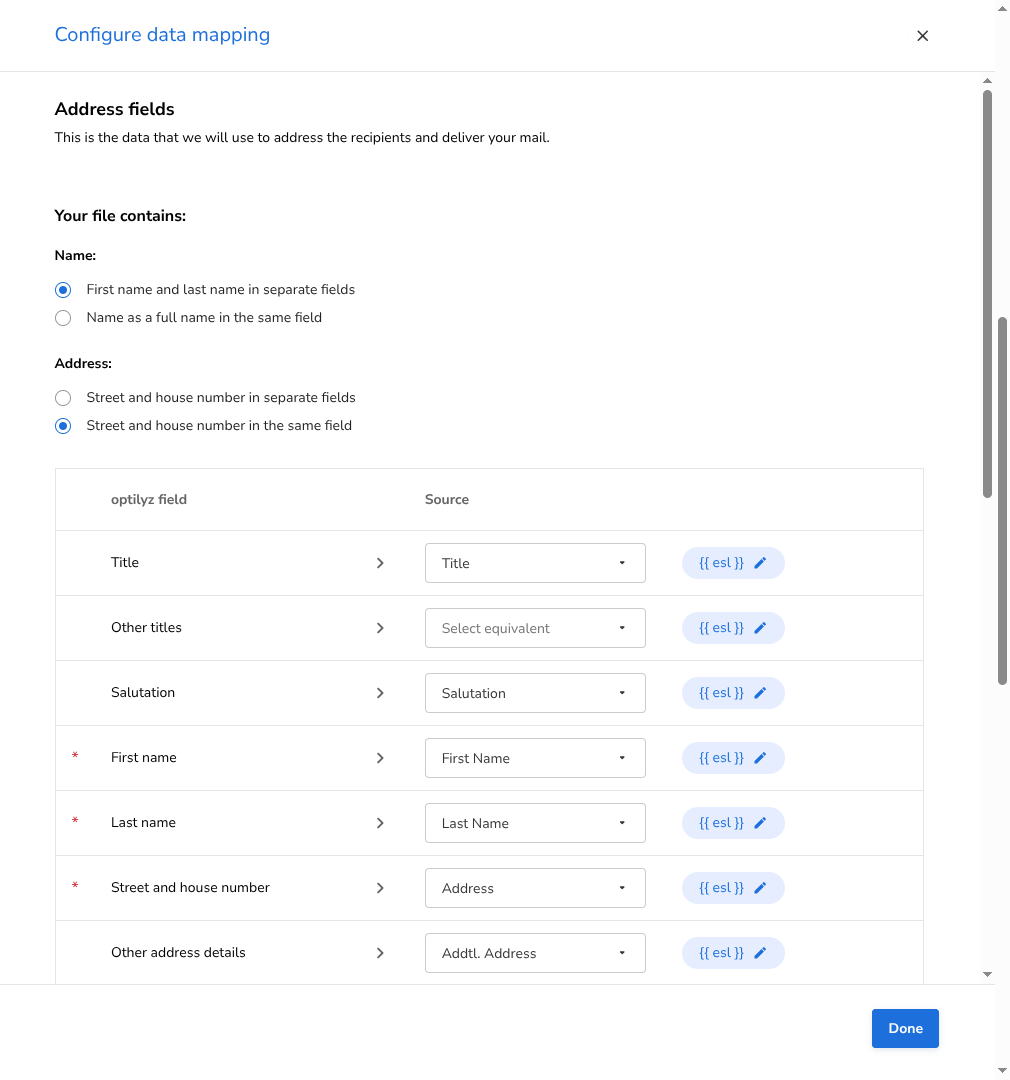The height and width of the screenshot is (1080, 1010).
Task: Choose Name as a full name in same field
Action: click(63, 318)
